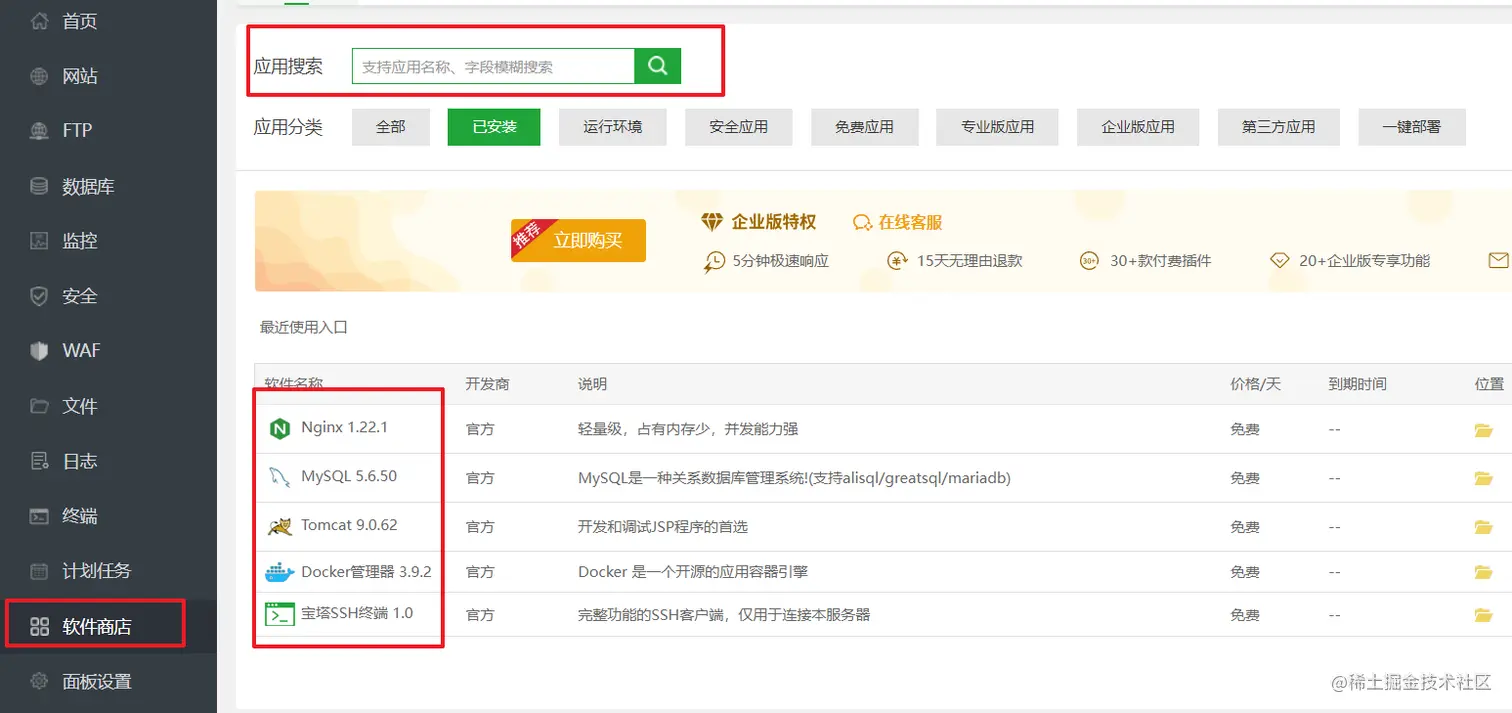Open 网站 in the sidebar

pos(80,76)
